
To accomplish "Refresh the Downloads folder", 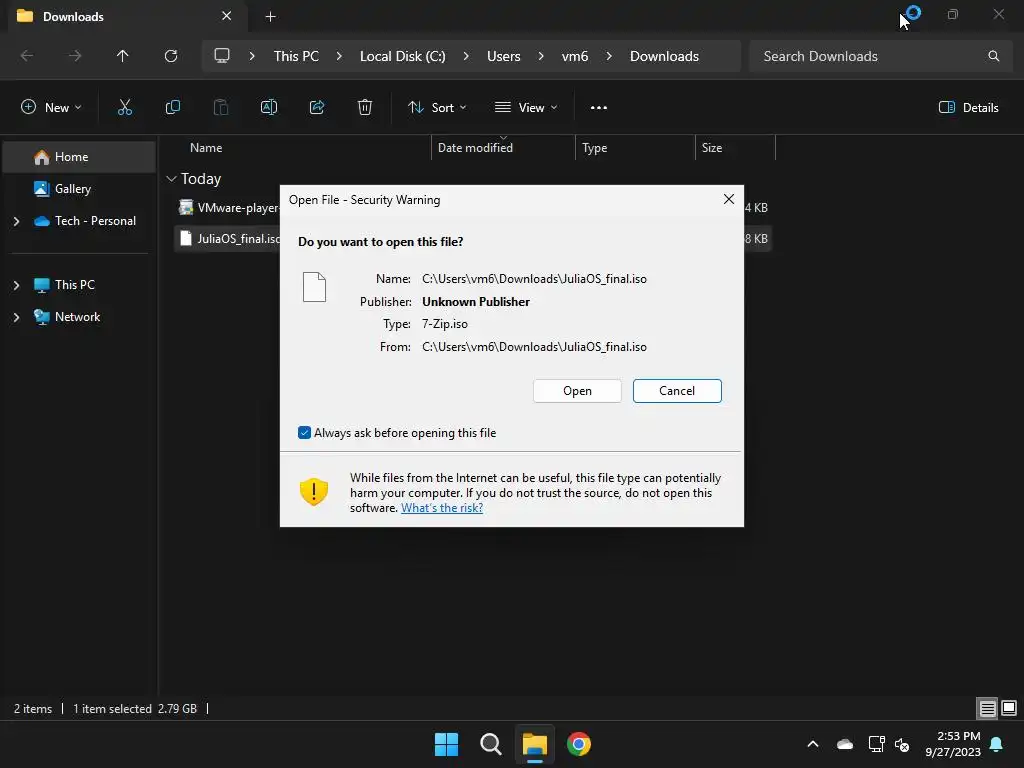I will coord(171,56).
